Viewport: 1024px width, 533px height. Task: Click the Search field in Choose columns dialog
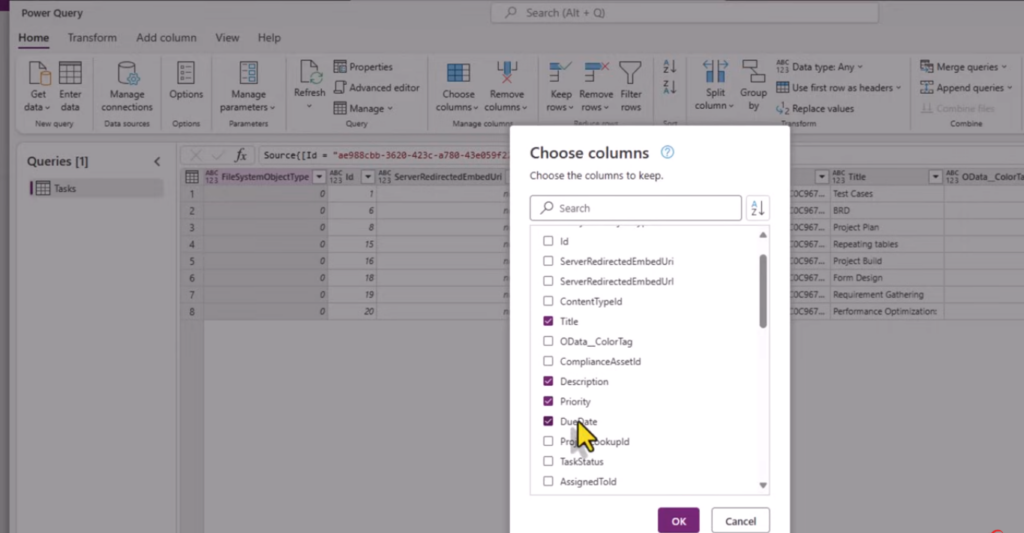635,208
